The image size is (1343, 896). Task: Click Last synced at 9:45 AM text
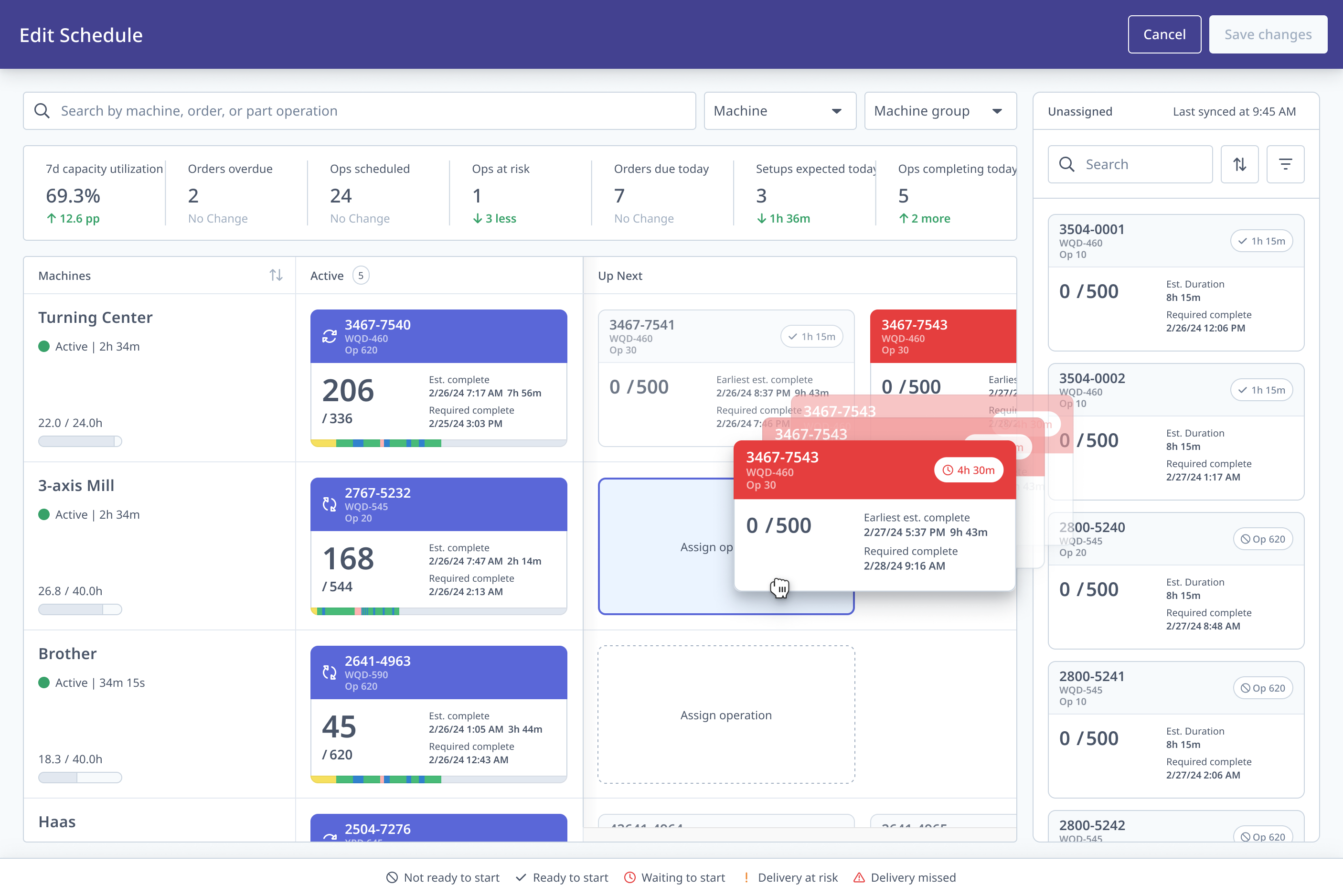click(1234, 111)
